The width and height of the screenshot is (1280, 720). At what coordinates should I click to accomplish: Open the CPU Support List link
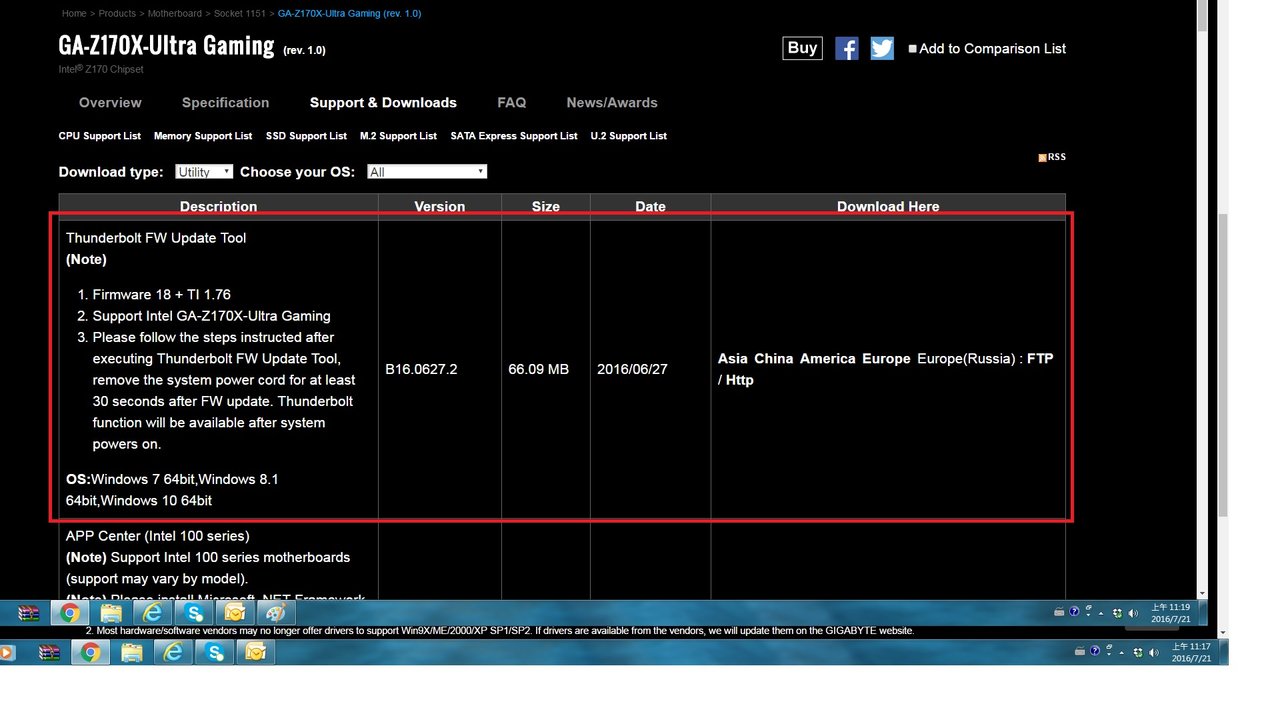(99, 136)
